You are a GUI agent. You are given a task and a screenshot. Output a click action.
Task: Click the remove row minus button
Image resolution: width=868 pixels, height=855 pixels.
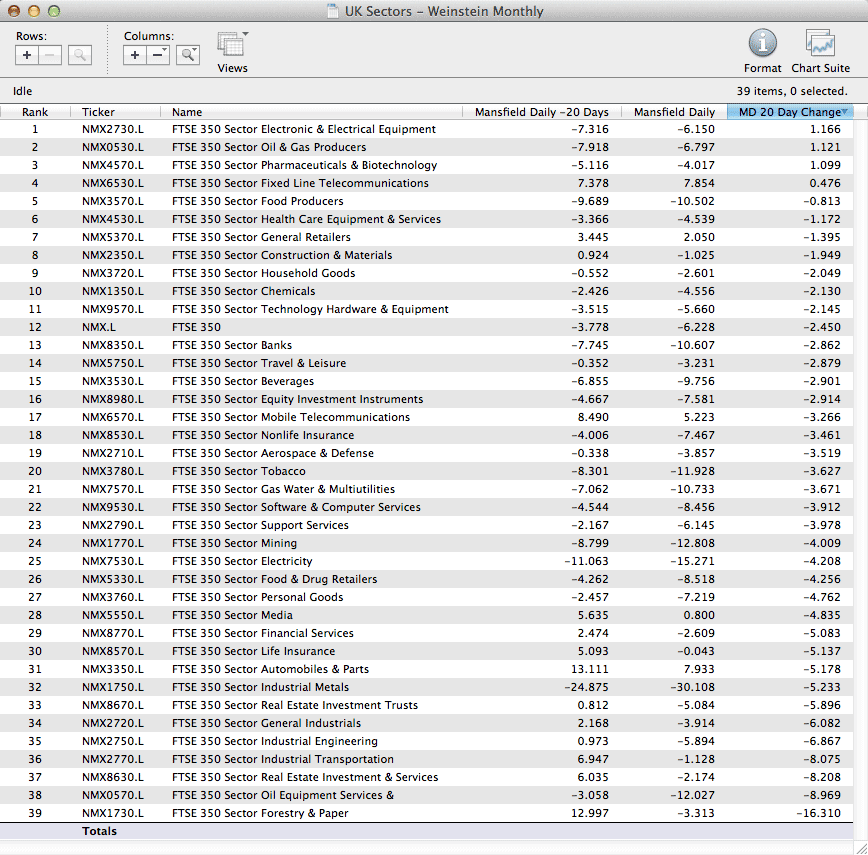[50, 55]
